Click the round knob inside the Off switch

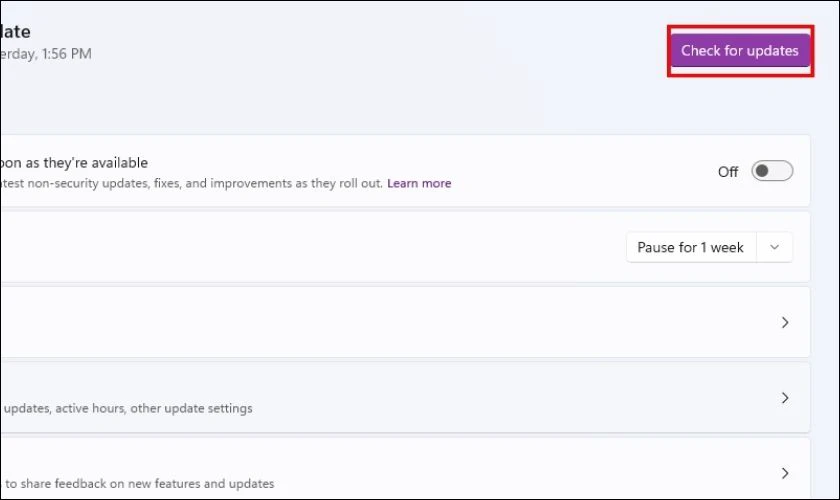point(763,171)
